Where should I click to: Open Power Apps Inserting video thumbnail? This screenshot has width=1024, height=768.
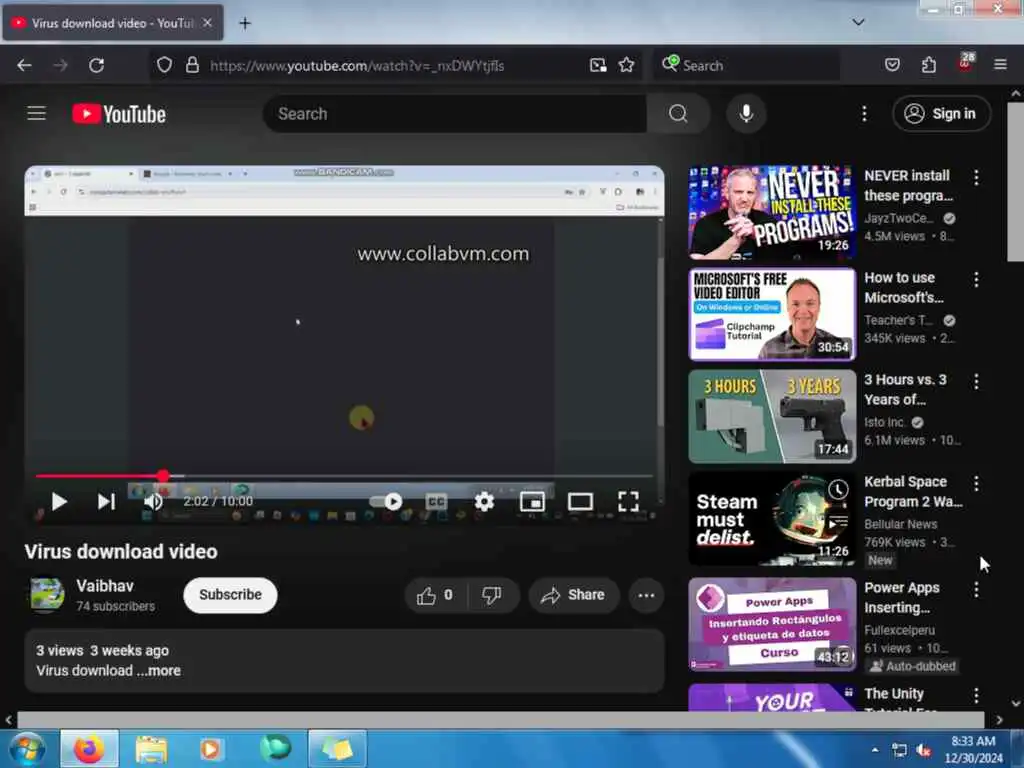pyautogui.click(x=772, y=624)
